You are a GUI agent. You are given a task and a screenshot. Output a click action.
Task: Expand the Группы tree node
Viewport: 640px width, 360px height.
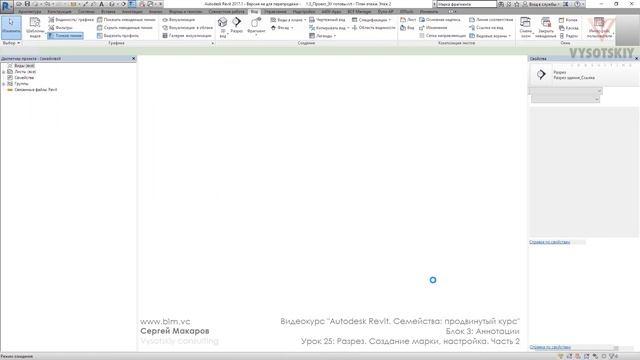[x=4, y=84]
